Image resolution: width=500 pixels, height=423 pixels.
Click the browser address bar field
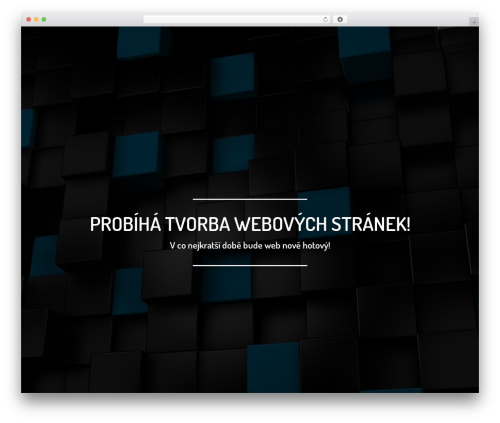click(237, 19)
